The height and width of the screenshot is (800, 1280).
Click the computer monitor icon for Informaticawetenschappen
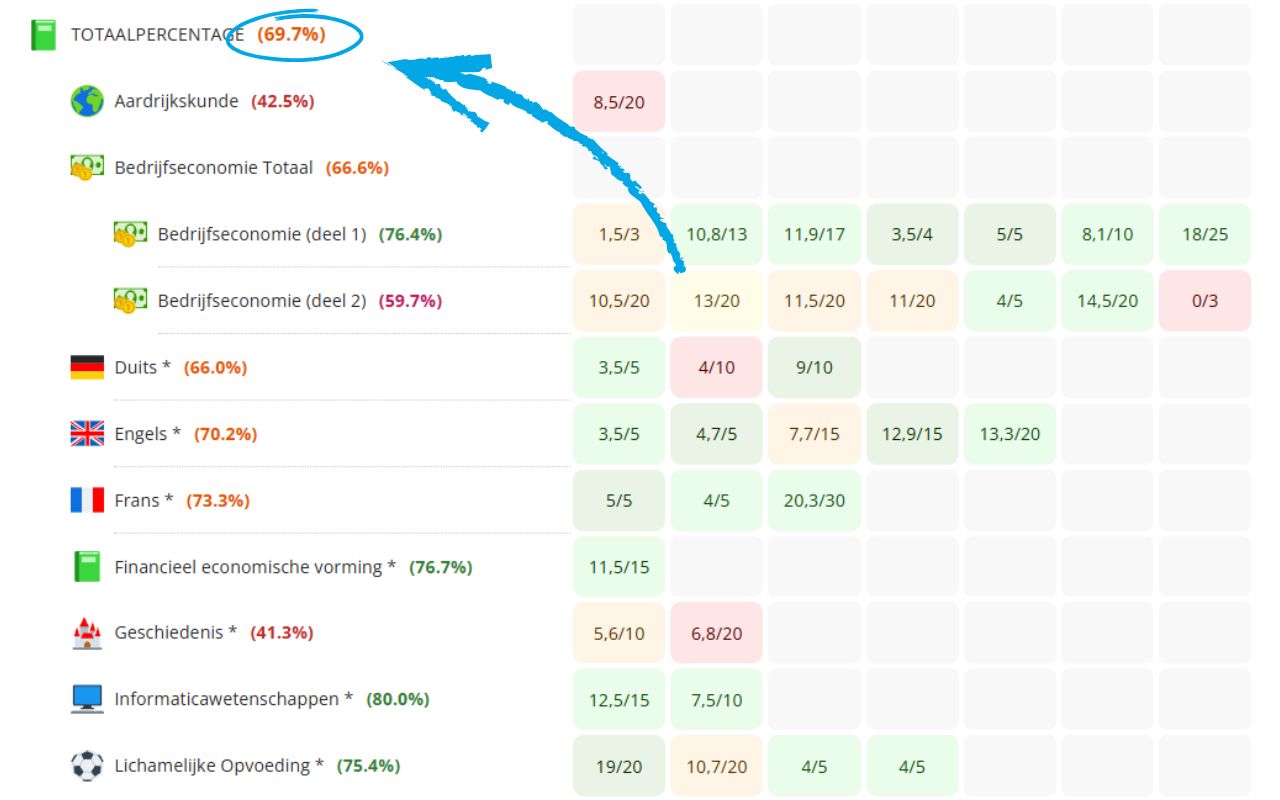click(x=87, y=699)
